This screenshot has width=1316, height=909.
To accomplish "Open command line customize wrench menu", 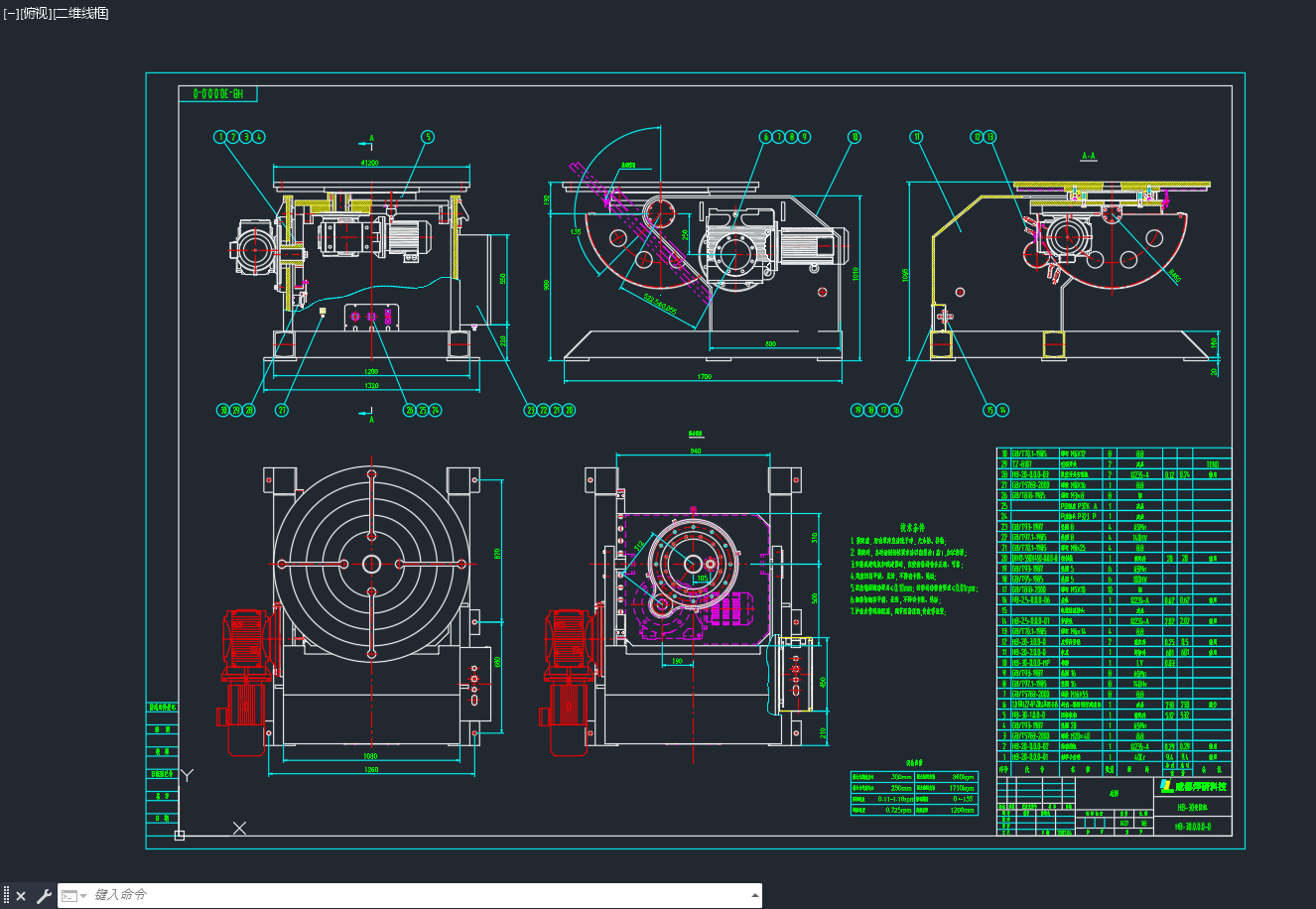I will (44, 896).
